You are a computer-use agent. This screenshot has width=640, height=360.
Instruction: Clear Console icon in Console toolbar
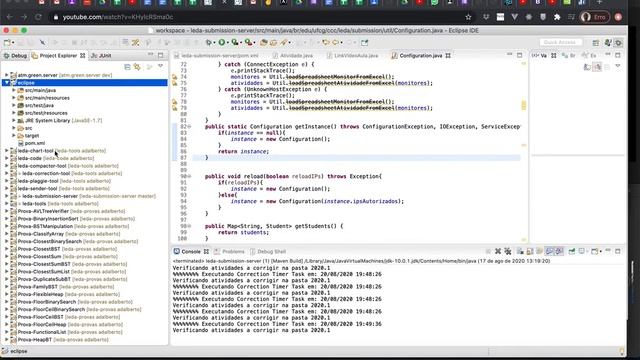pyautogui.click(x=520, y=251)
